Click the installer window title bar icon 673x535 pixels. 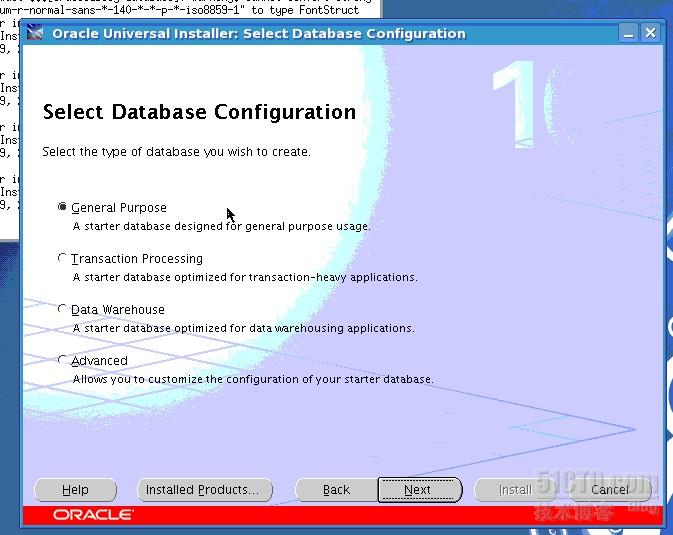(35, 33)
